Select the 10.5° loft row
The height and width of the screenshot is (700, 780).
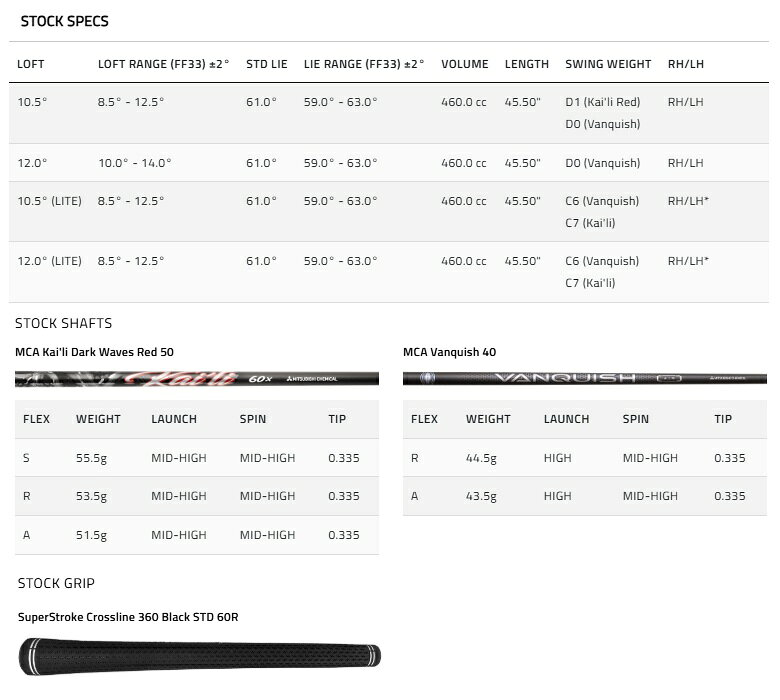[x=389, y=113]
